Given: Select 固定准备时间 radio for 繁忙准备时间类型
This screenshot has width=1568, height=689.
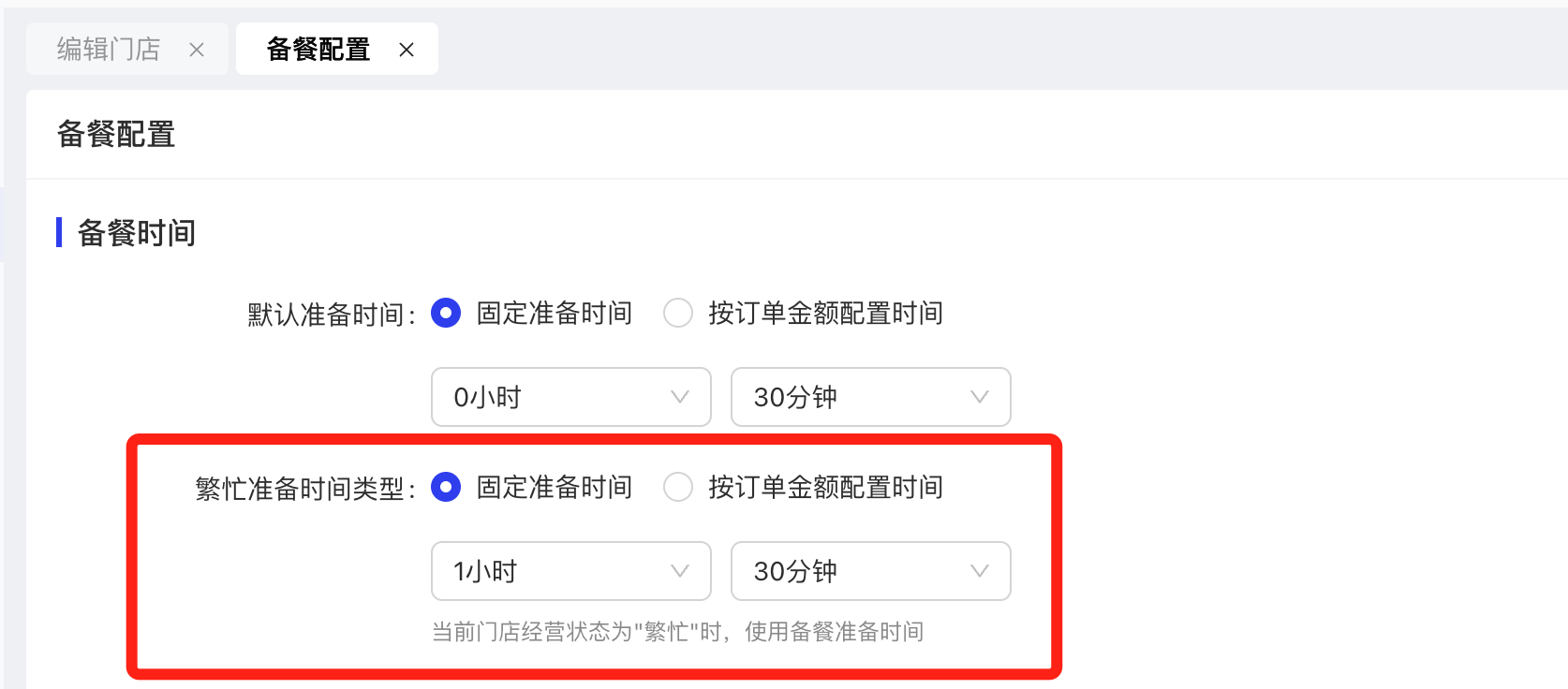Looking at the screenshot, I should (x=446, y=487).
